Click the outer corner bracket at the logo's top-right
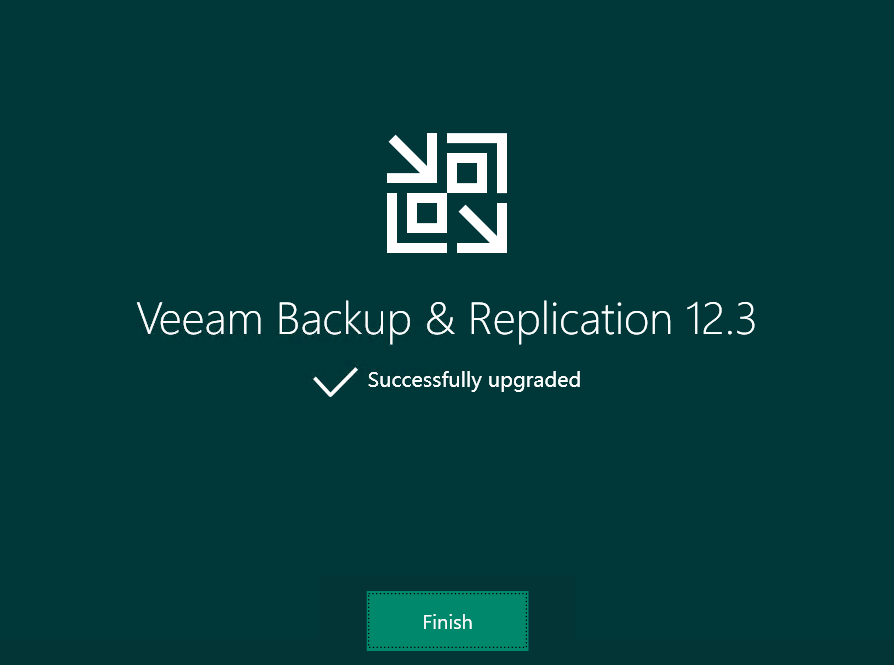 pos(497,144)
